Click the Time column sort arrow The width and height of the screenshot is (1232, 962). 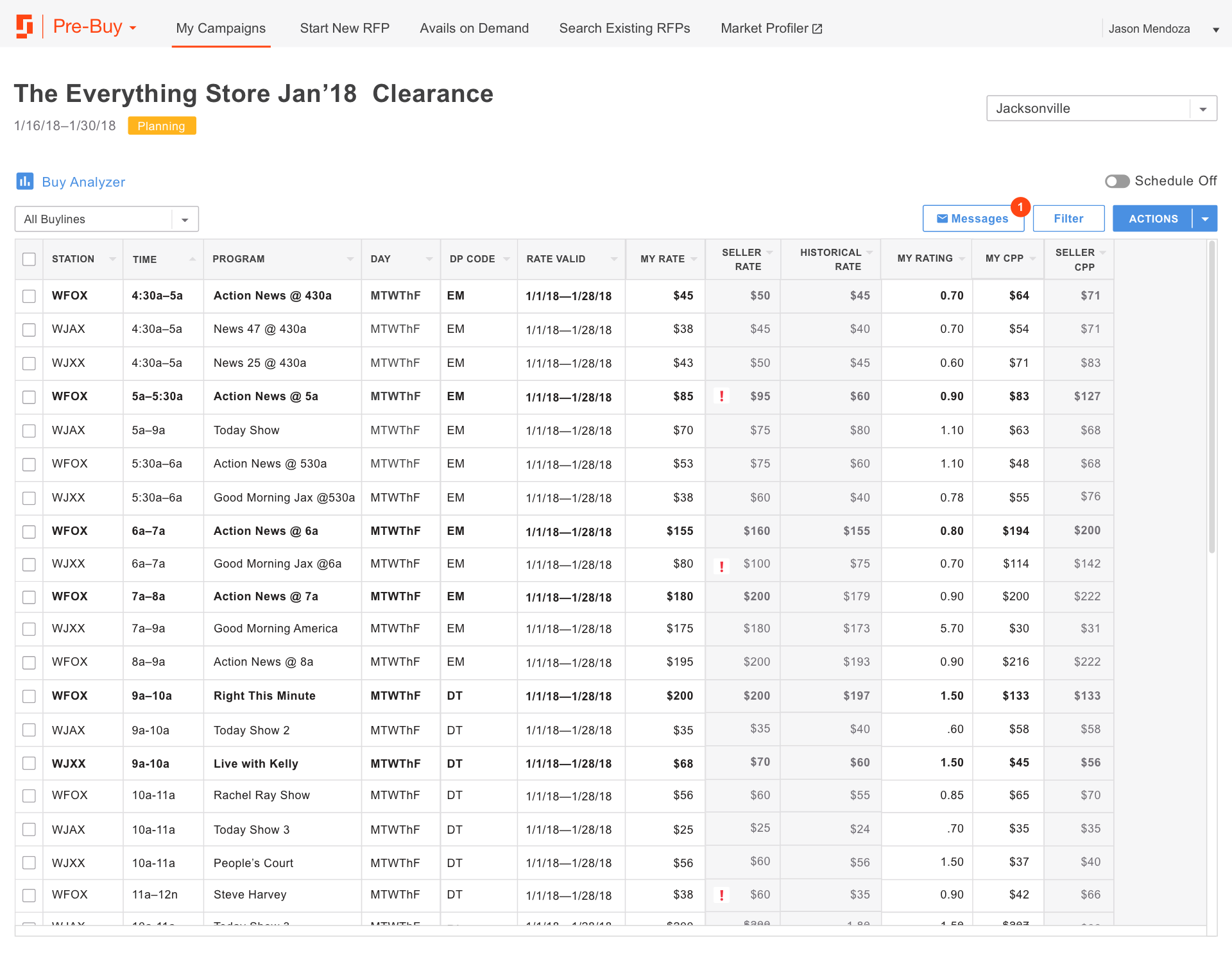[x=193, y=259]
